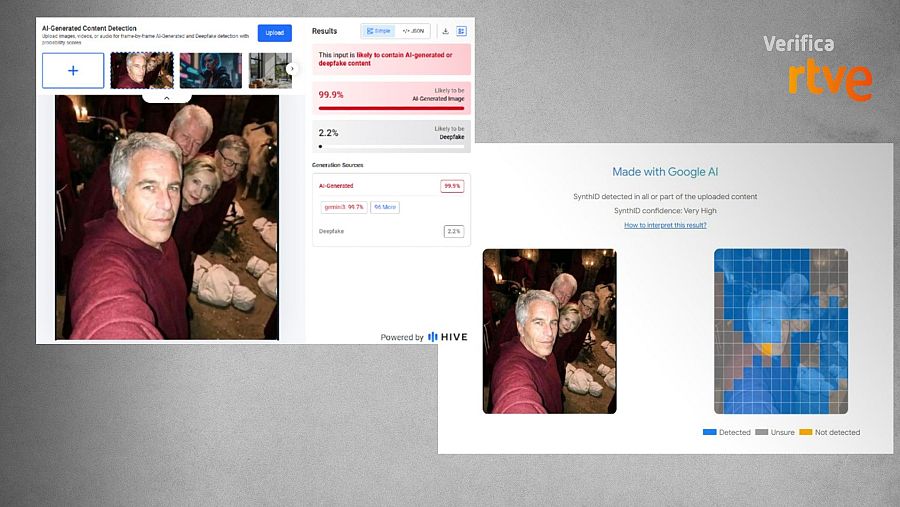Screen dimensions: 900x507
Task: Click 'AI-Generated Content Detection' title
Action: pyautogui.click(x=89, y=28)
